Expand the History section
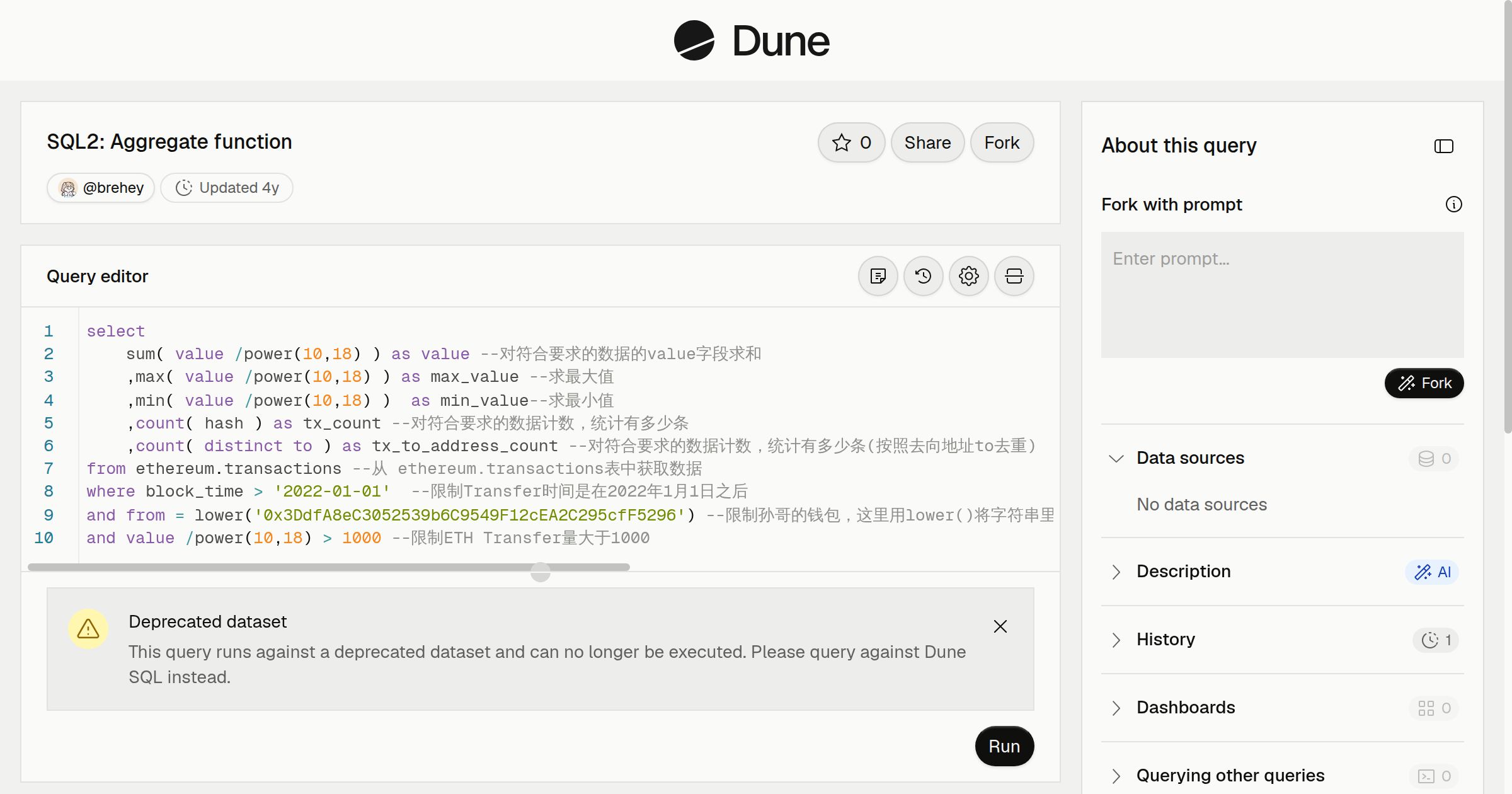 click(1116, 640)
